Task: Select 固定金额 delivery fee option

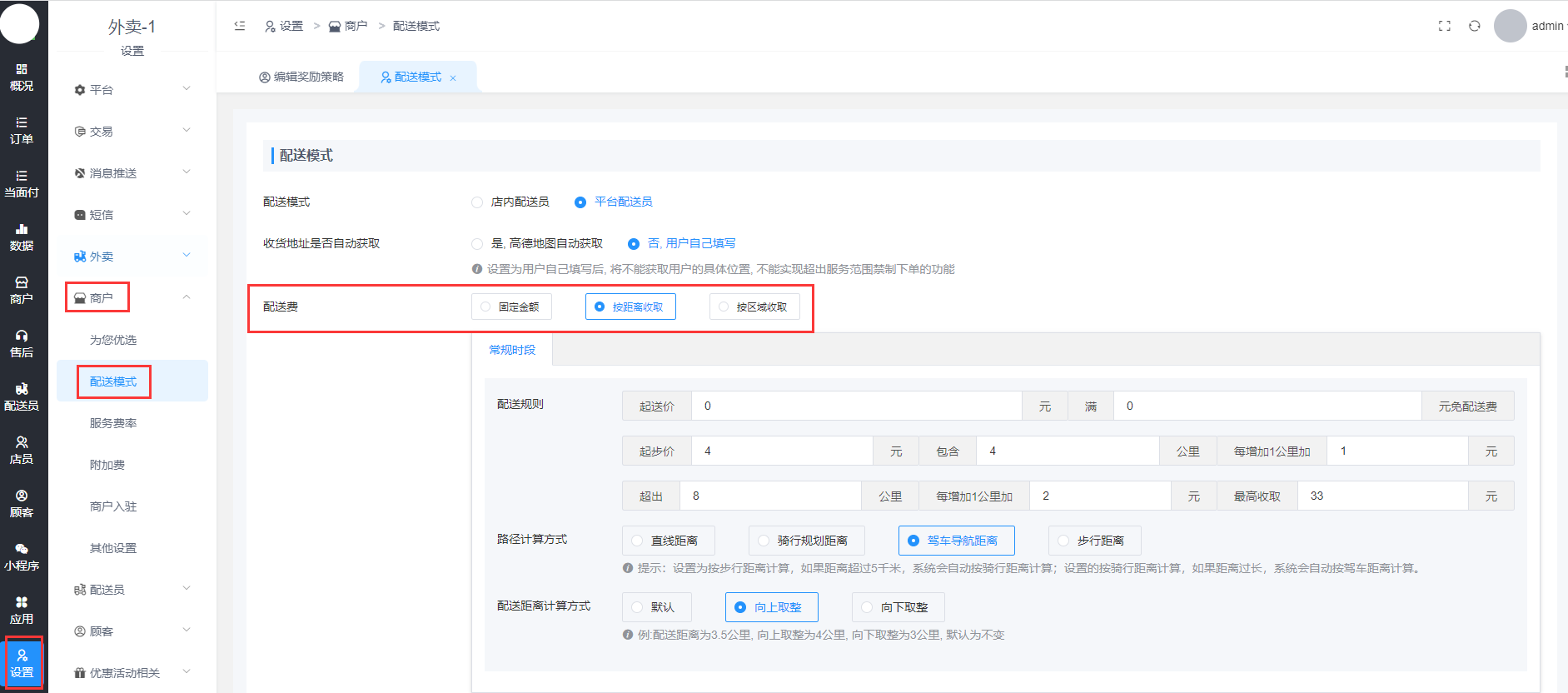Action: tap(510, 307)
